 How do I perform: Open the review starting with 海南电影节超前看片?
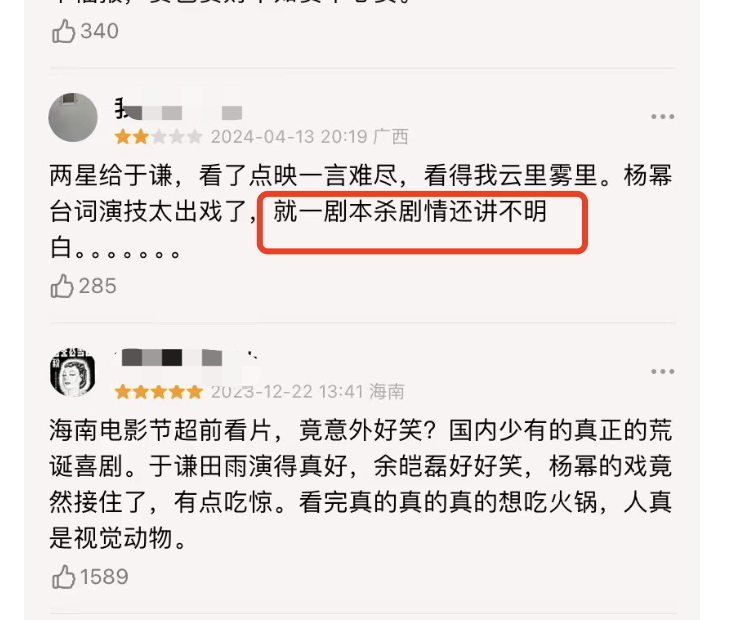point(360,484)
